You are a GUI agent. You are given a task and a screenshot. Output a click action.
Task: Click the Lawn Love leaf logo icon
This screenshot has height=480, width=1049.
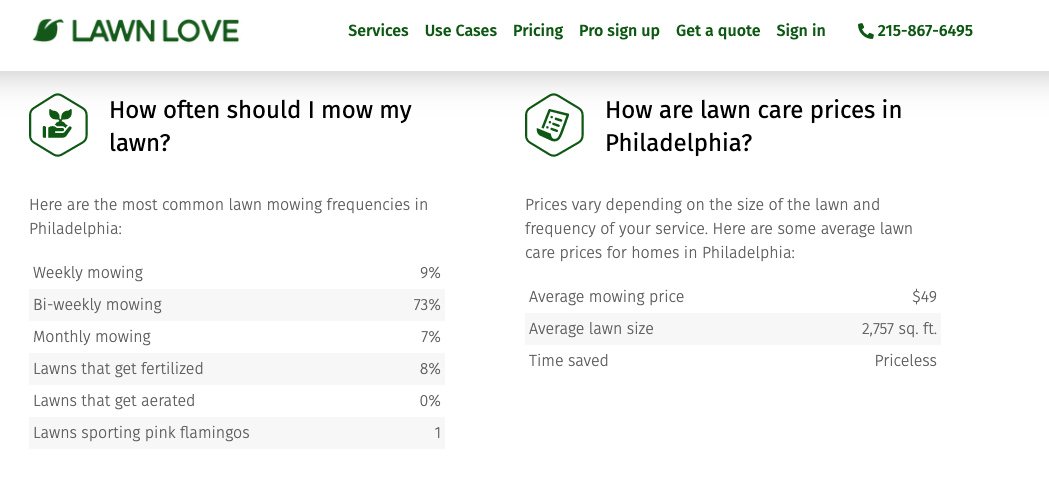coord(48,30)
